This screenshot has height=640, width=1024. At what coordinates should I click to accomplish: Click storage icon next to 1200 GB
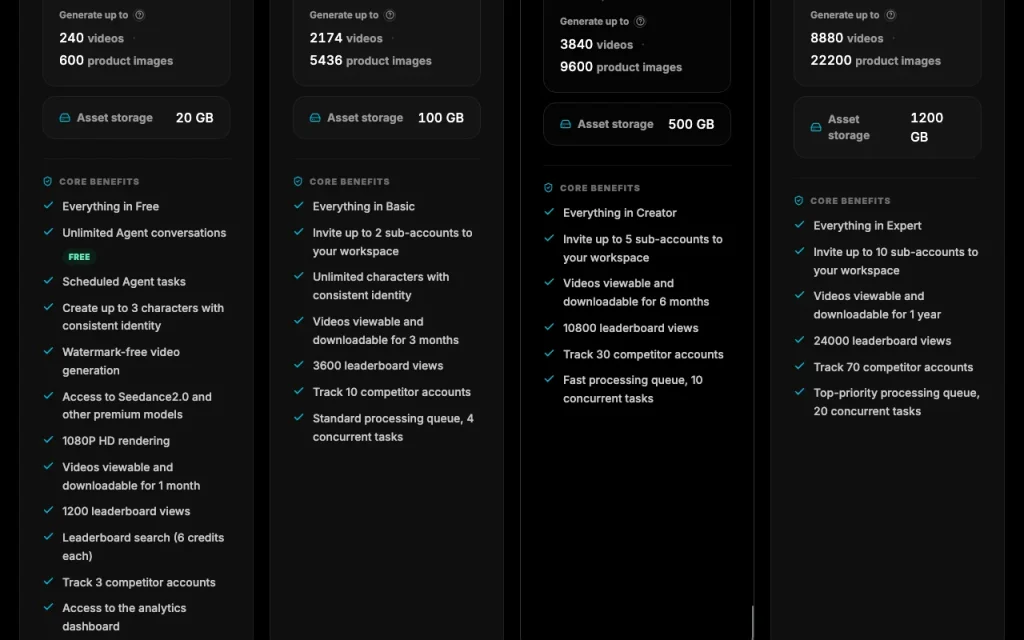pos(816,127)
